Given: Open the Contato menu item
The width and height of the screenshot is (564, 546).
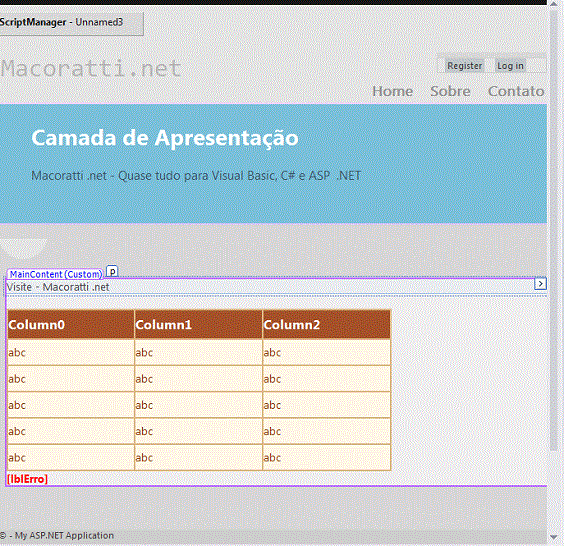Looking at the screenshot, I should [516, 91].
